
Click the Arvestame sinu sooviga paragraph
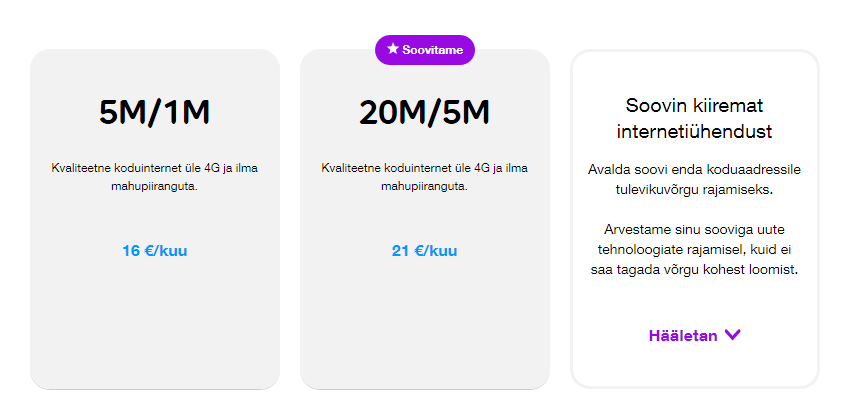[x=694, y=250]
